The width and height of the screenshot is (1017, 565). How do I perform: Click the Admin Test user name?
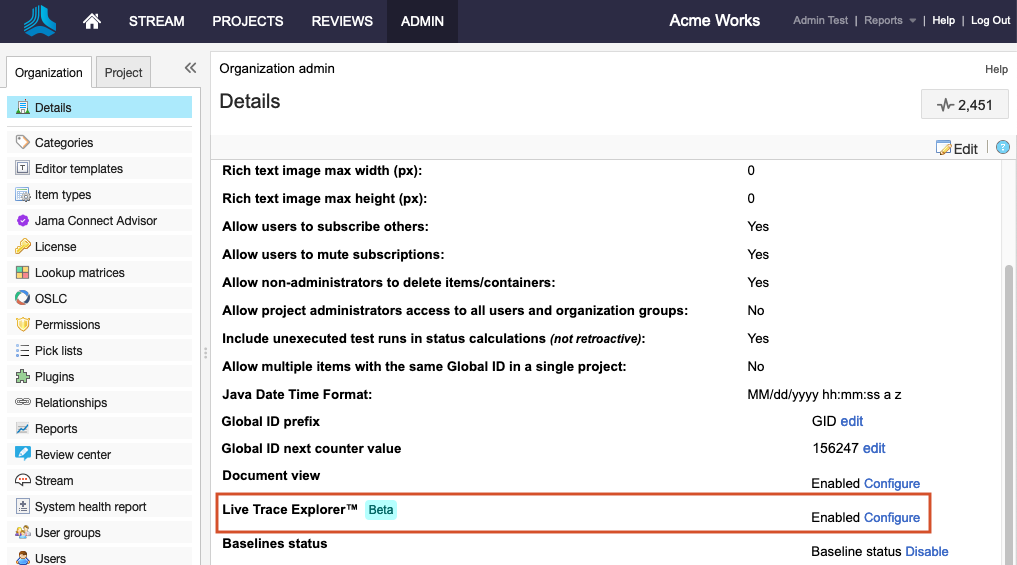(820, 20)
